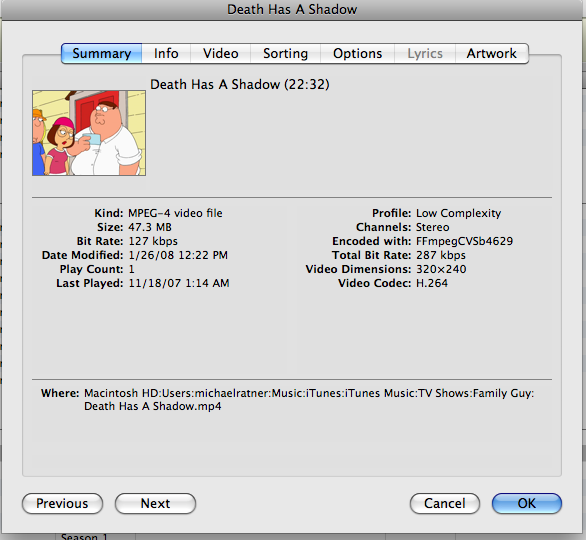Click the Video Dimensions value '320×240'

441,269
